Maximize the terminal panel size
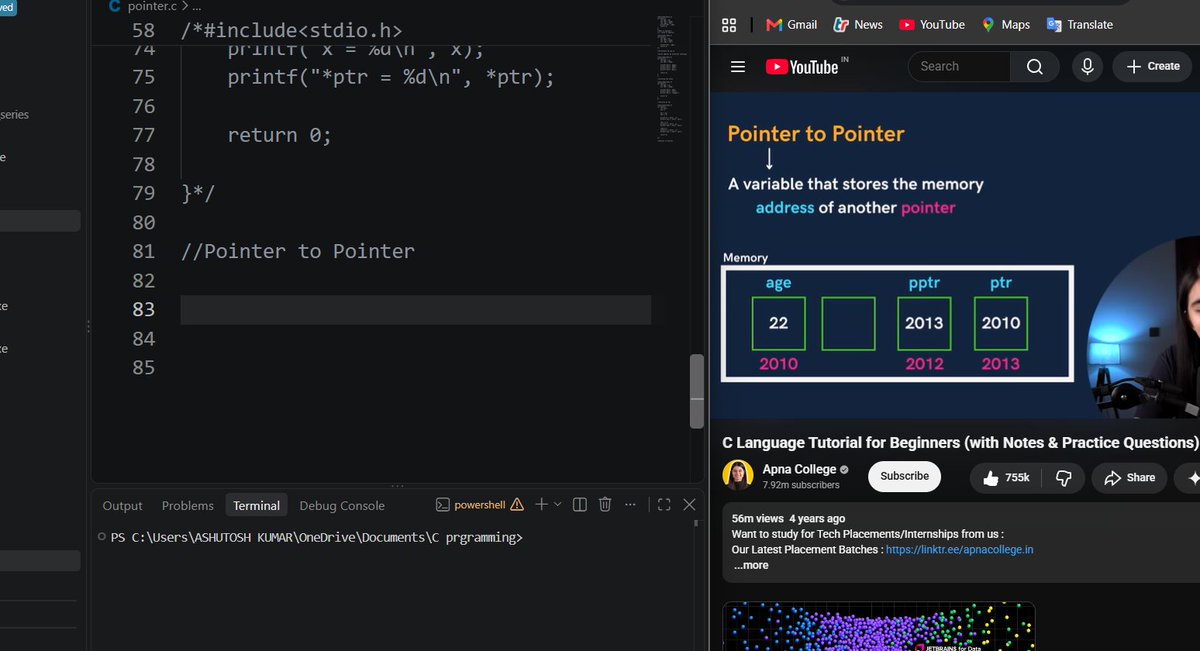Image resolution: width=1200 pixels, height=651 pixels. point(664,504)
